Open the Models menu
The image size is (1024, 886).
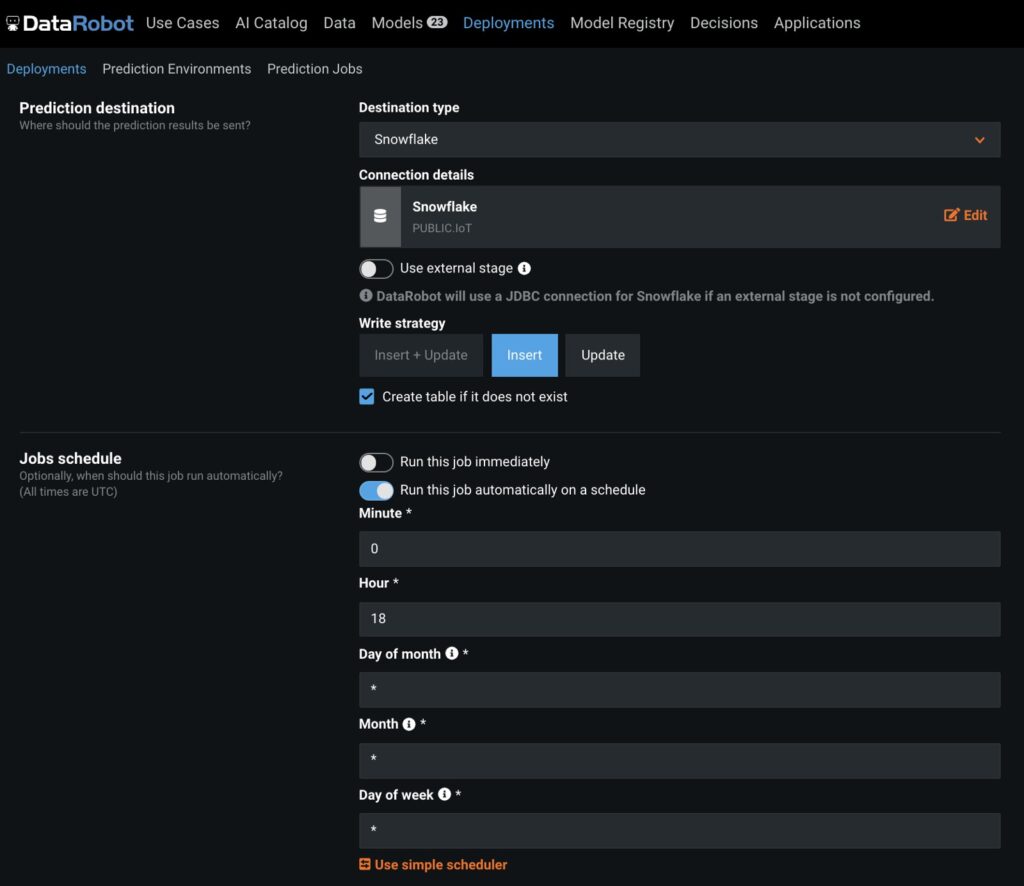(x=397, y=23)
